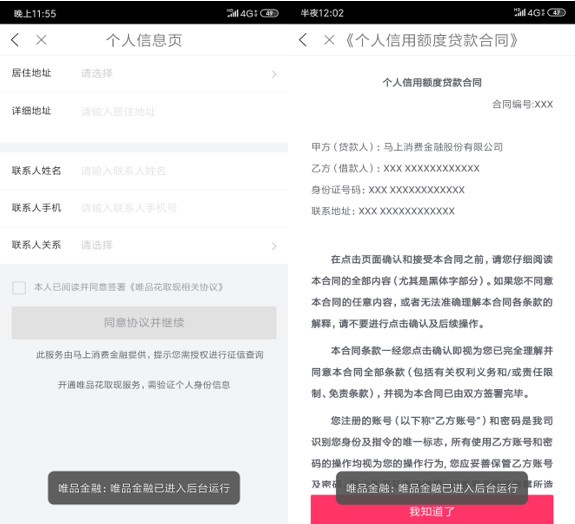The width and height of the screenshot is (575, 524).
Task: Go back from 个人信息页 screen
Action: [x=15, y=40]
